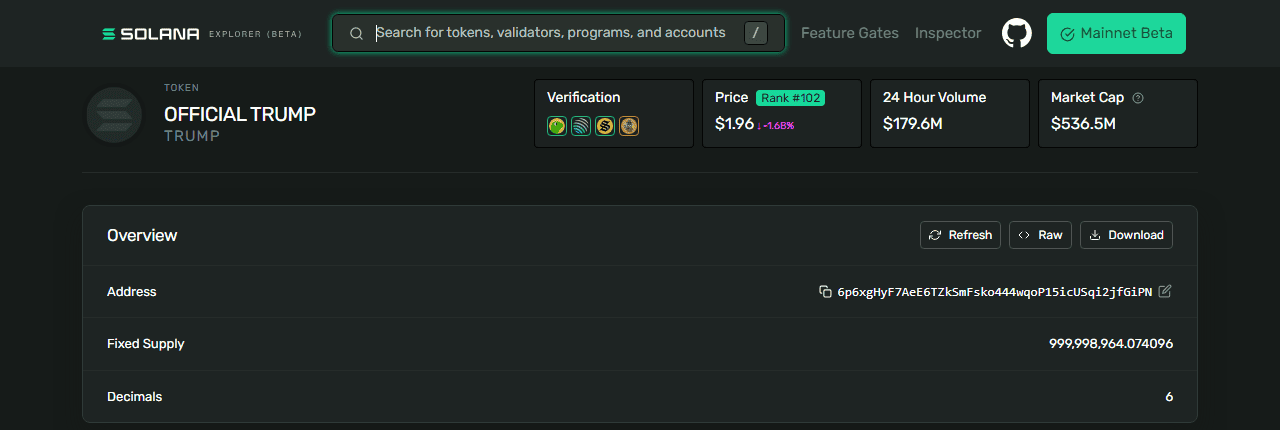The image size is (1280, 430).
Task: Click the search magnifier icon
Action: [356, 33]
